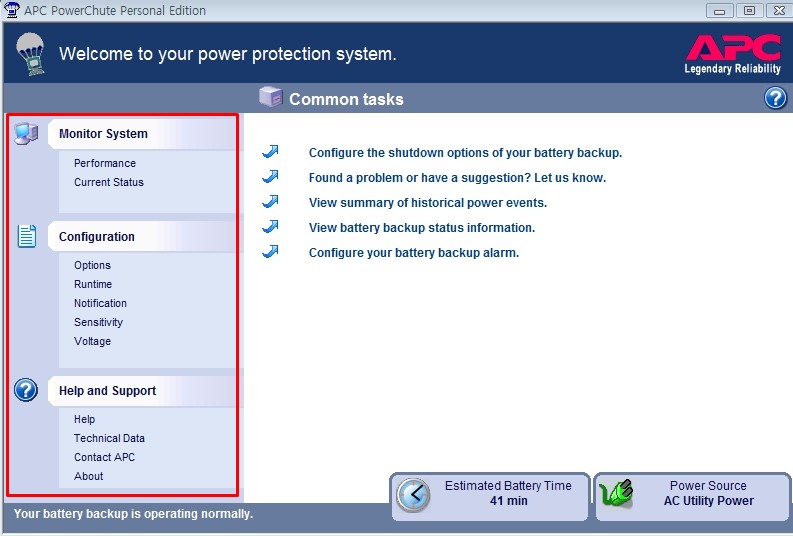Click View summary of historical power events
The image size is (793, 536).
tap(428, 203)
